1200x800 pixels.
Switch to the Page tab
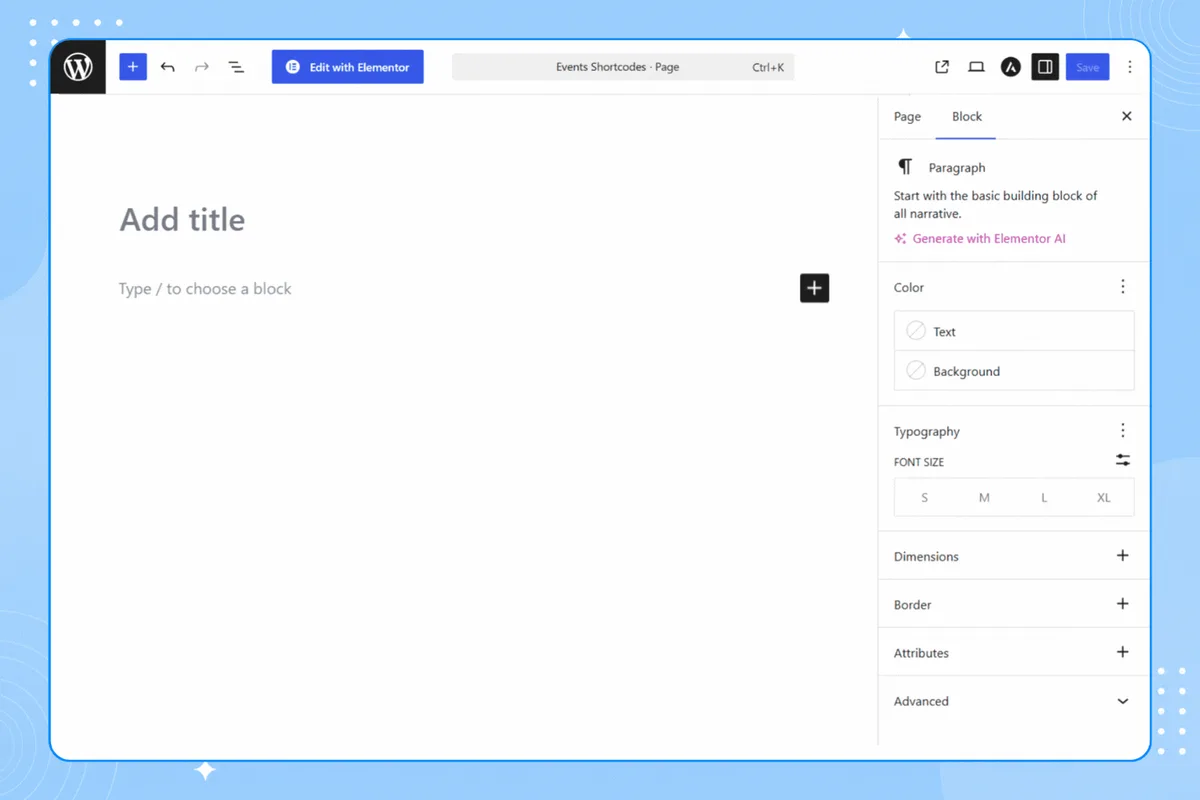(x=907, y=117)
